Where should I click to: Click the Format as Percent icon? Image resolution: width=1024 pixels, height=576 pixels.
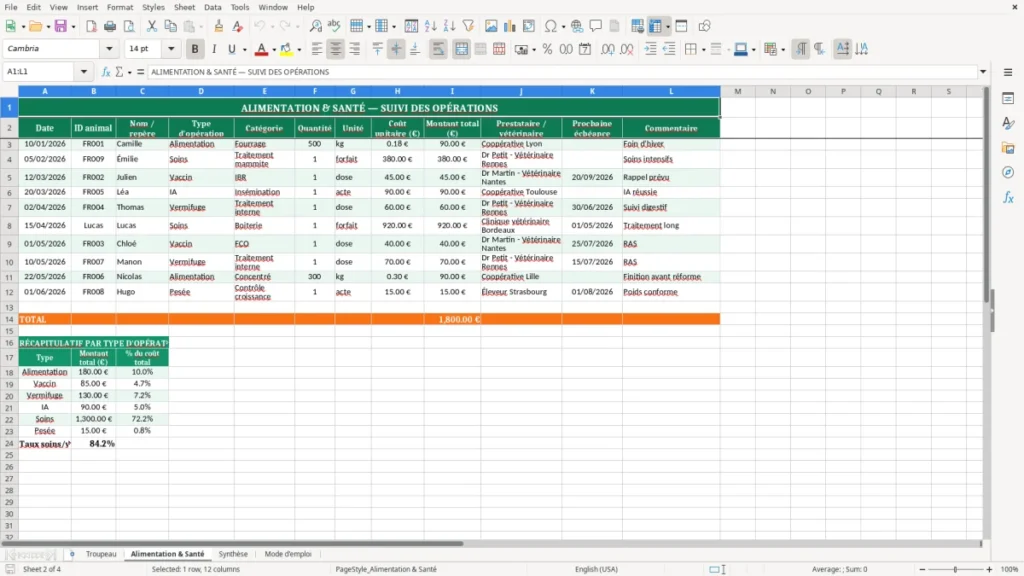click(x=547, y=49)
